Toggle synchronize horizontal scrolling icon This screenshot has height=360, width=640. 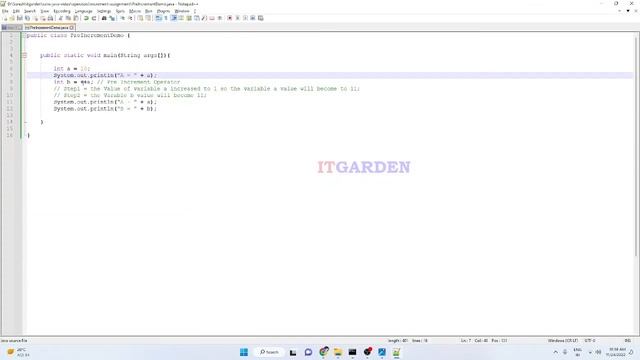coord(148,18)
